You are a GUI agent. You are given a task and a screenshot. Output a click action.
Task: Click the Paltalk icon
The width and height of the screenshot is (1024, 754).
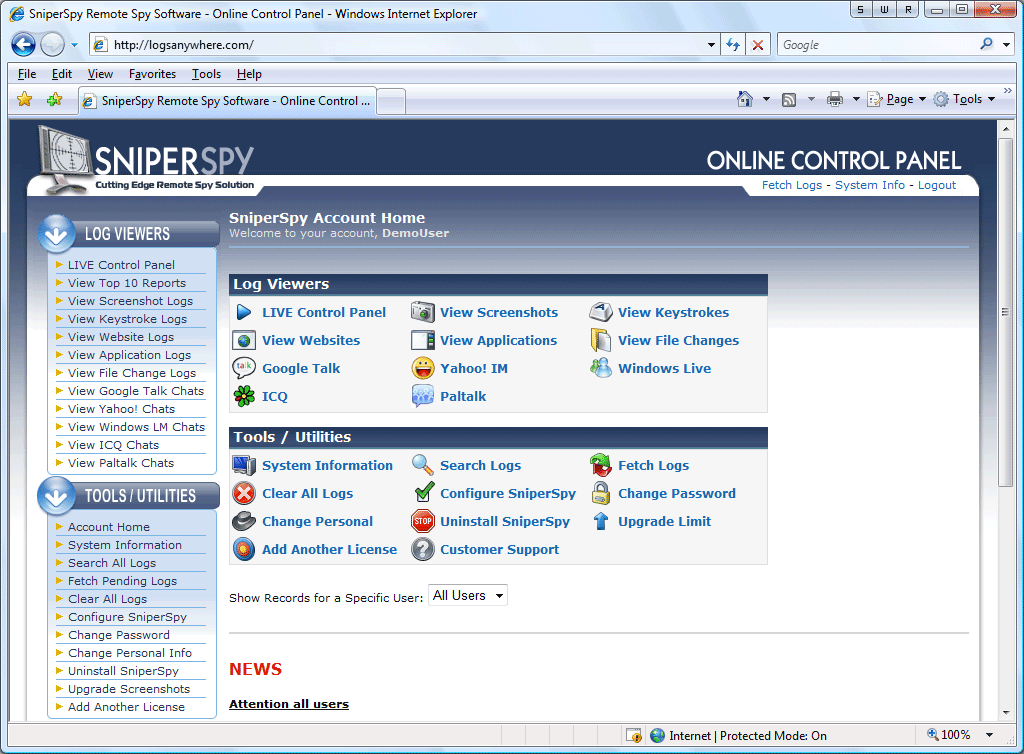point(423,396)
